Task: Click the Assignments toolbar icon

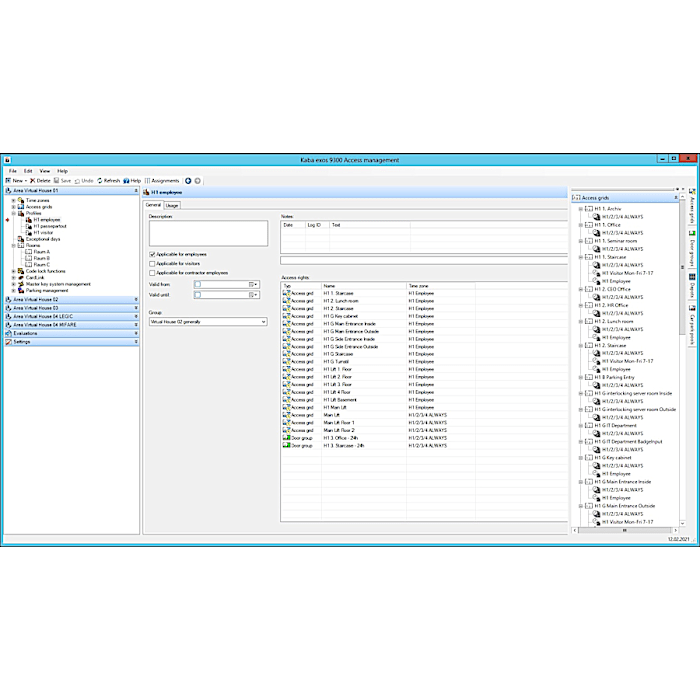Action: 147,181
